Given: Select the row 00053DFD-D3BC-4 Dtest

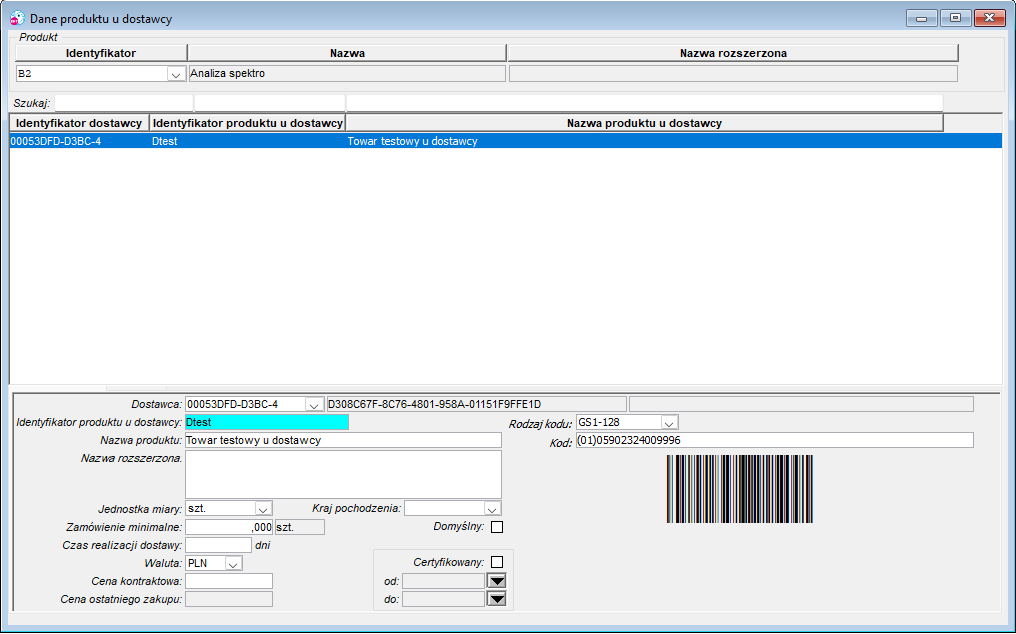Looking at the screenshot, I should (x=505, y=141).
